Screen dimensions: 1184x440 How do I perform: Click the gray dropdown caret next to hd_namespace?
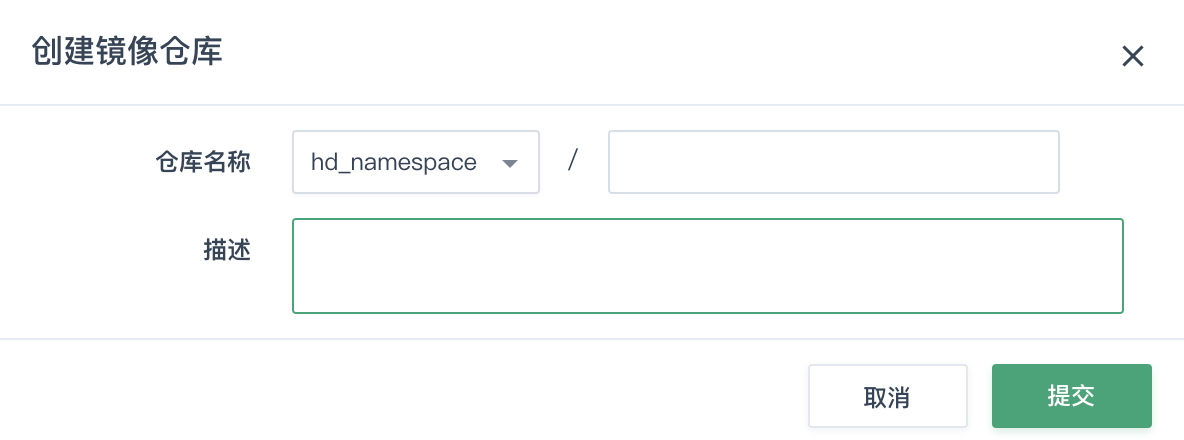pyautogui.click(x=510, y=163)
